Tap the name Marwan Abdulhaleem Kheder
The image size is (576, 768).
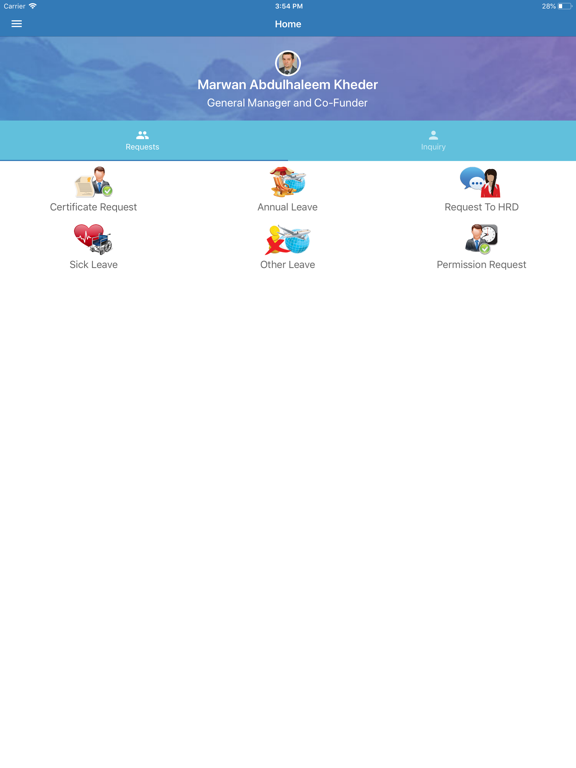click(288, 85)
